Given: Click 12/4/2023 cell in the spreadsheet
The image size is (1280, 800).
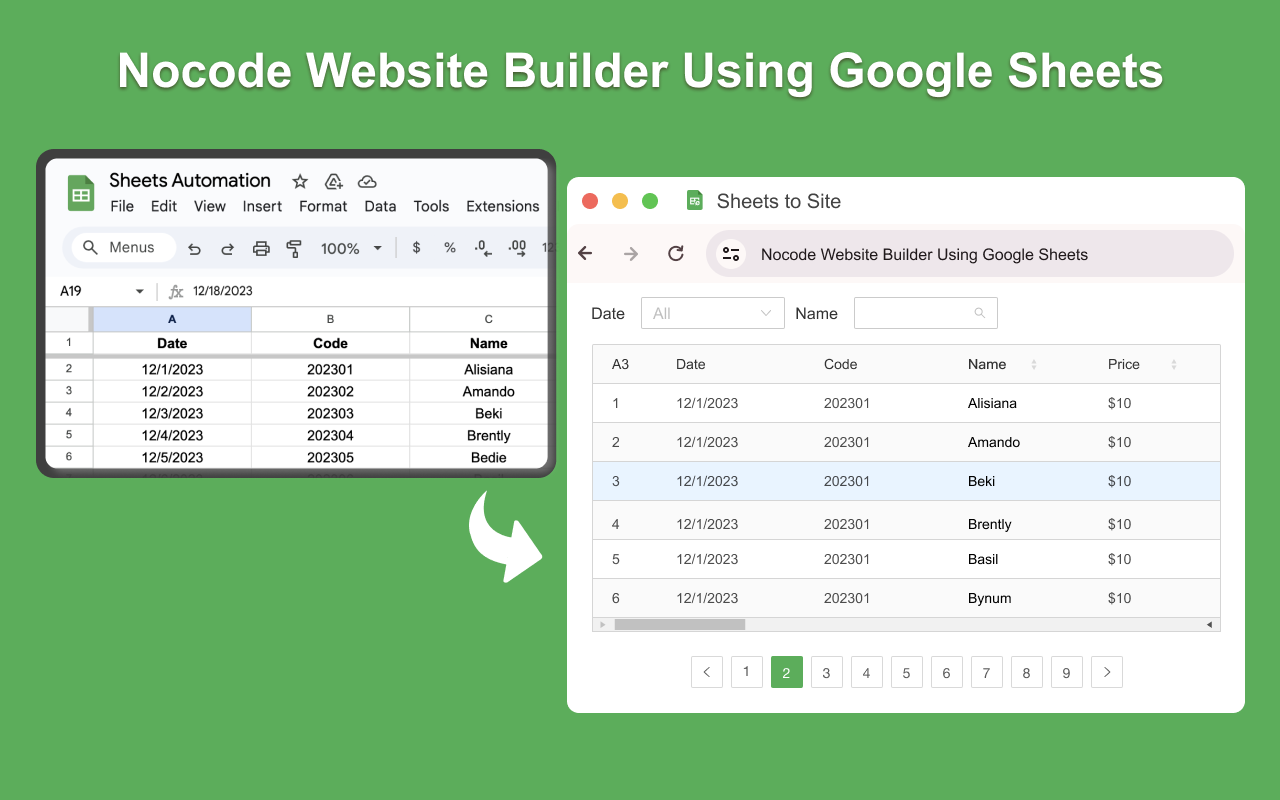Looking at the screenshot, I should click(x=172, y=435).
